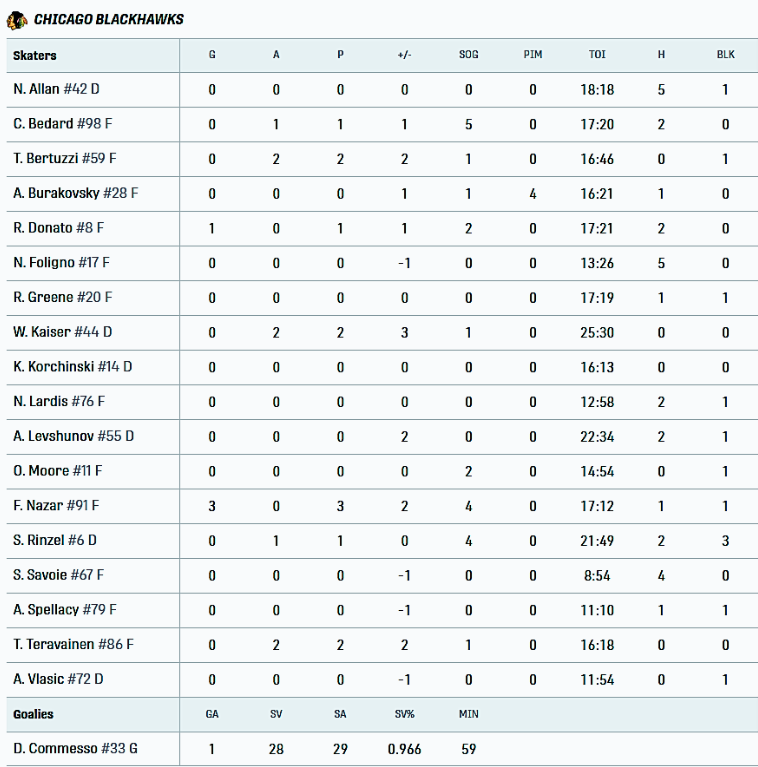Sort by the SOG column header
758x767 pixels.
(468, 55)
